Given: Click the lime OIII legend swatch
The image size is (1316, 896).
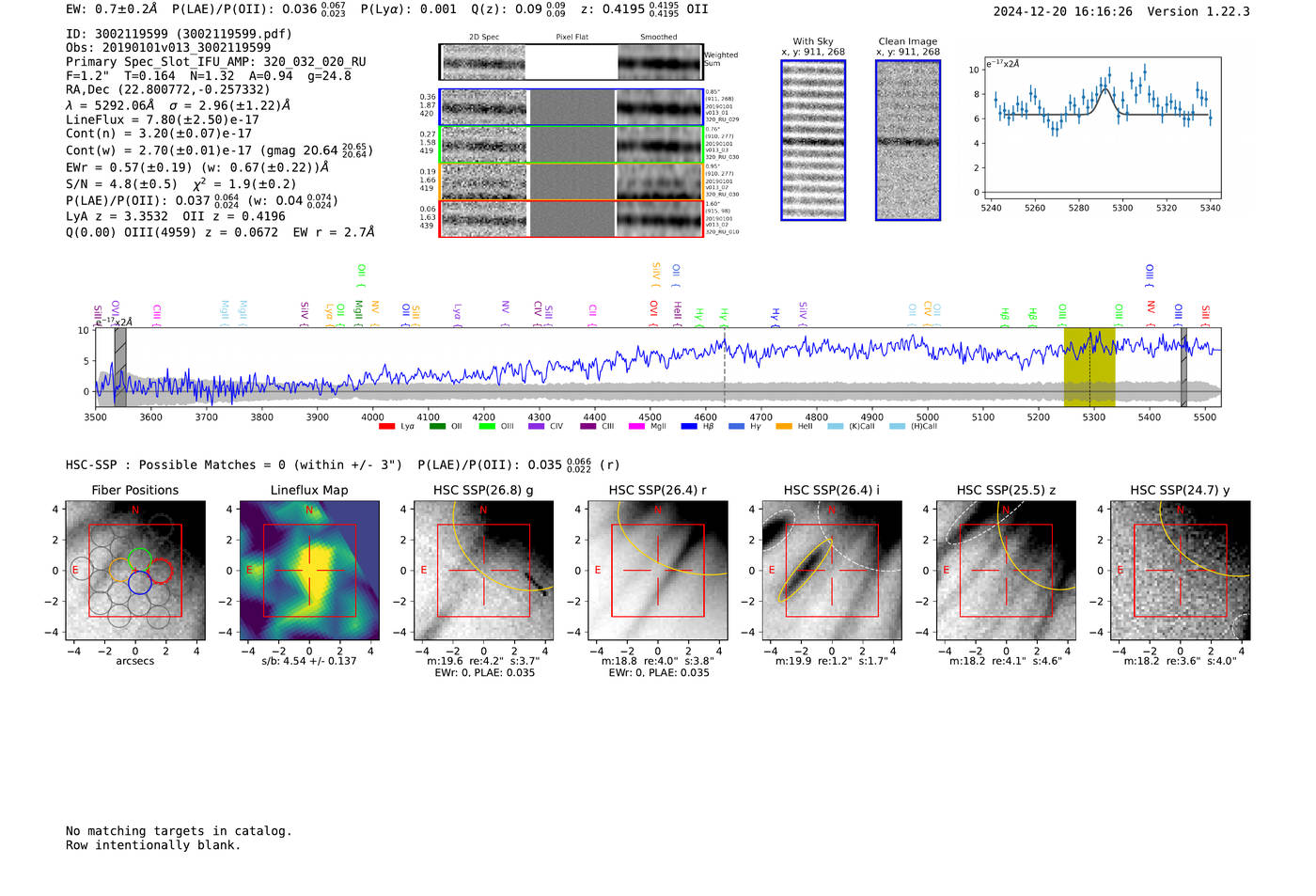Looking at the screenshot, I should [486, 427].
